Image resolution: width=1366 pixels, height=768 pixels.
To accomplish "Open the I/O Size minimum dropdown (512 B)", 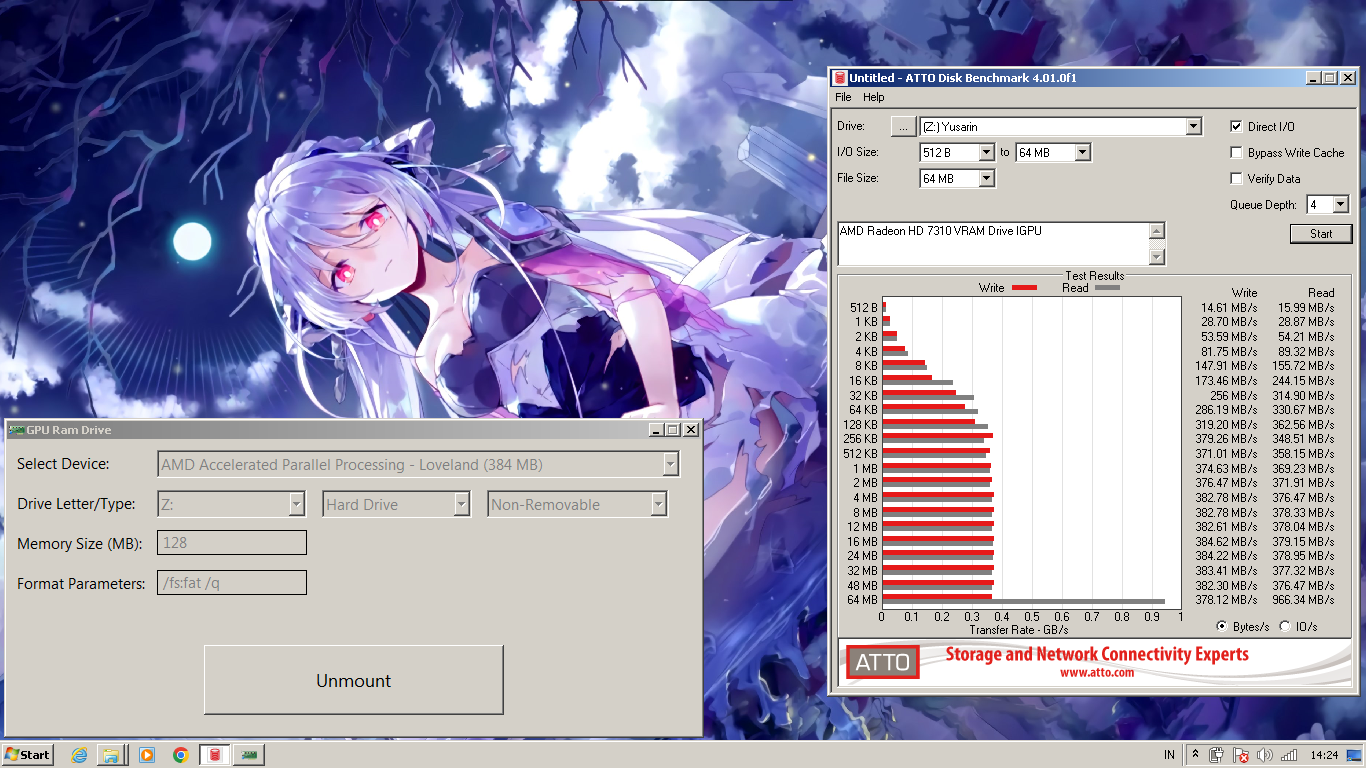I will click(986, 153).
